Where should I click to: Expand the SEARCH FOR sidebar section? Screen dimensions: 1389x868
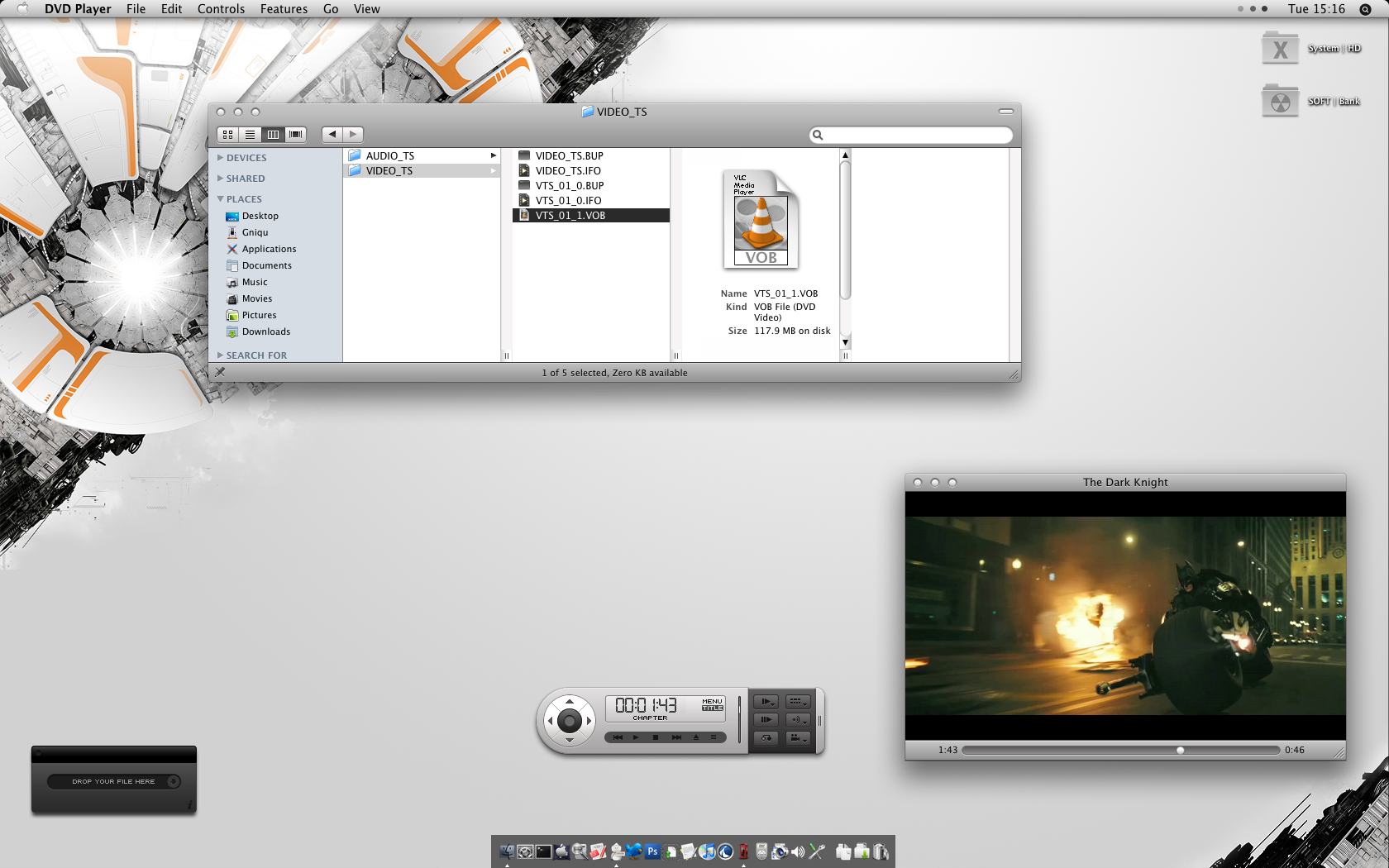coord(221,355)
